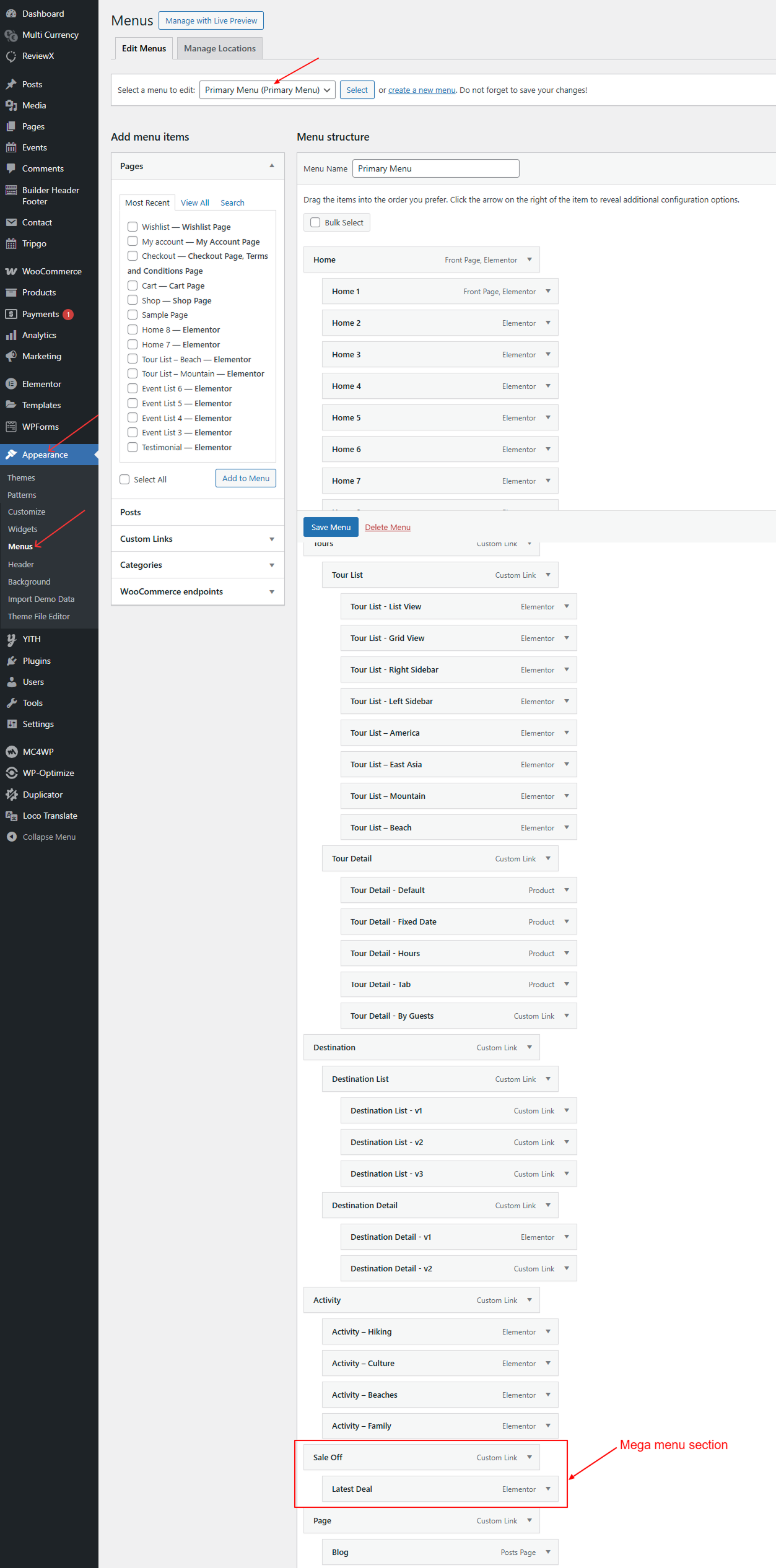Open Marketing megaphone icon

tap(11, 356)
